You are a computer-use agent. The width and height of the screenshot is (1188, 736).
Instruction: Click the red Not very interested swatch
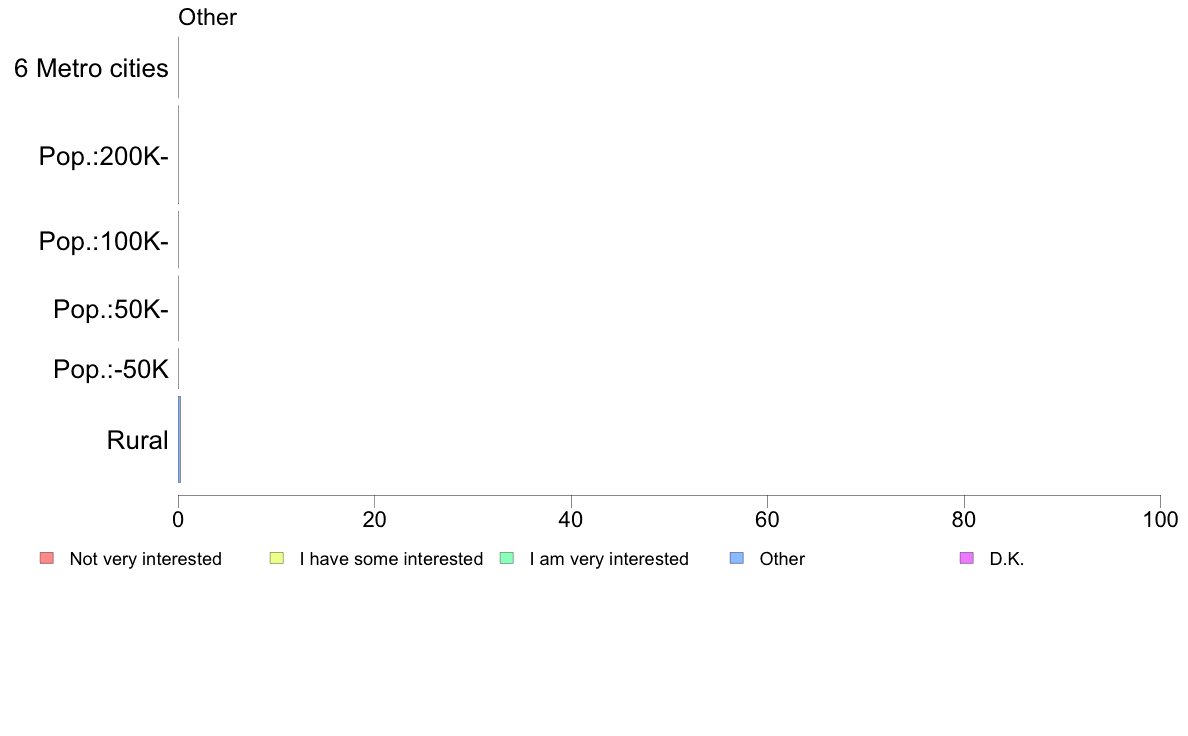pos(47,559)
